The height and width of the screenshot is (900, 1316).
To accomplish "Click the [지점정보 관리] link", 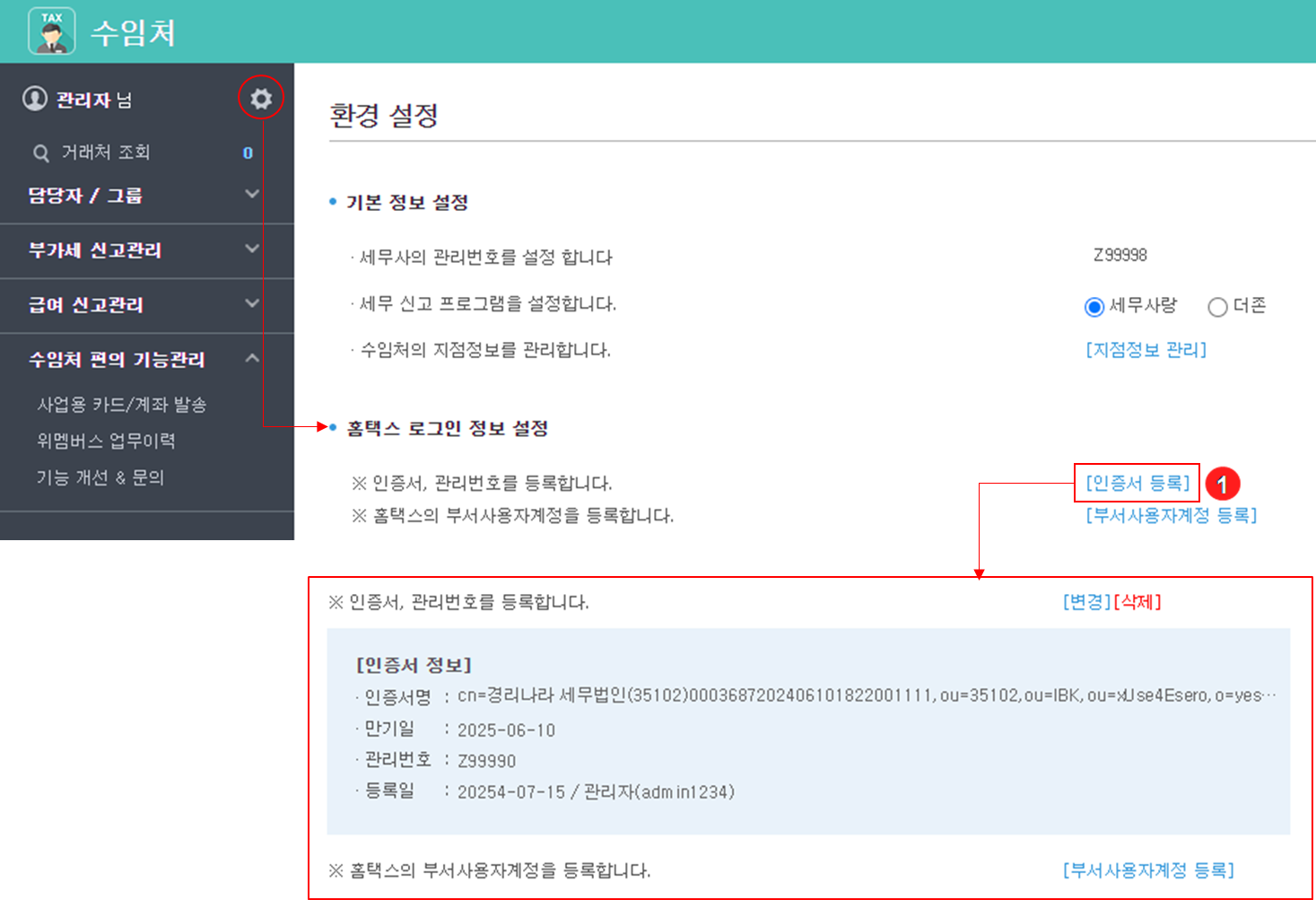I will click(1146, 350).
